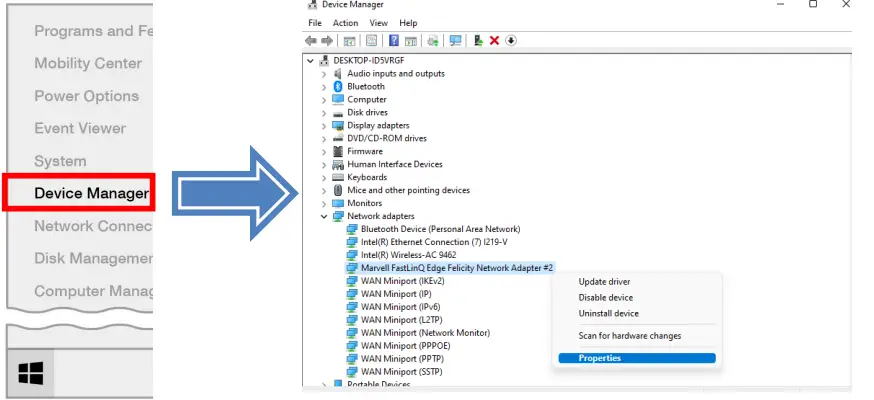This screenshot has height=400, width=874.
Task: Click the red X Uninstall device icon
Action: point(494,41)
